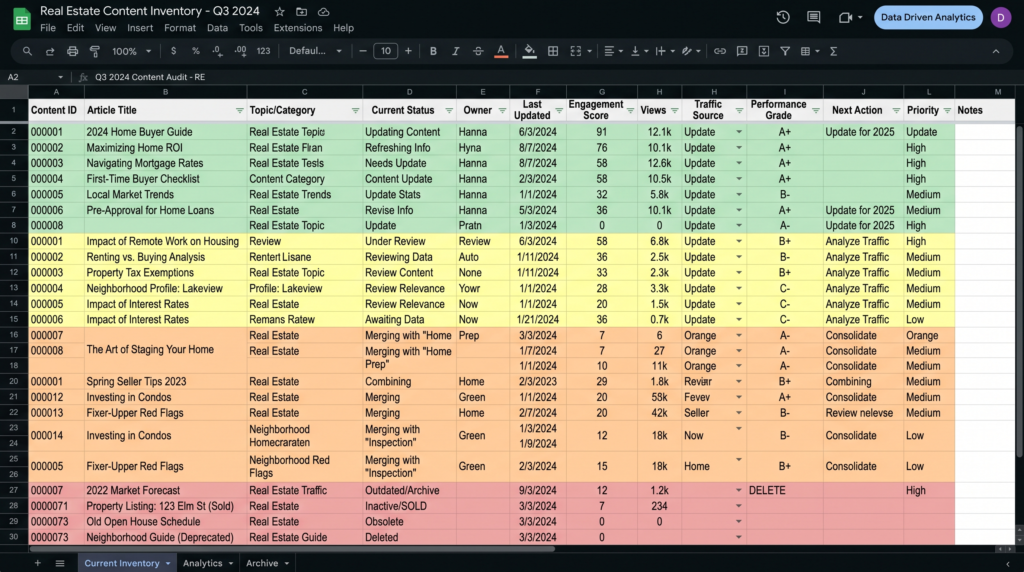
Task: Activate the paint format tool
Action: pos(95,51)
